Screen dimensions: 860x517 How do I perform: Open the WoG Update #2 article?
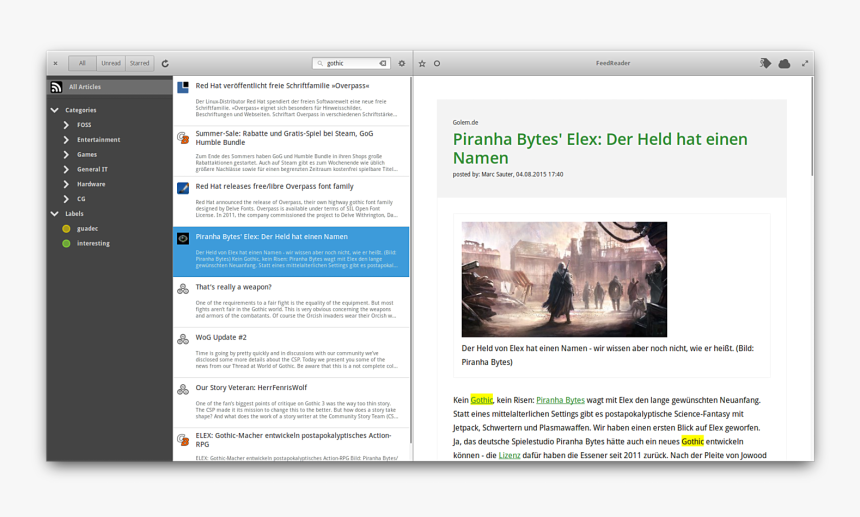(291, 353)
